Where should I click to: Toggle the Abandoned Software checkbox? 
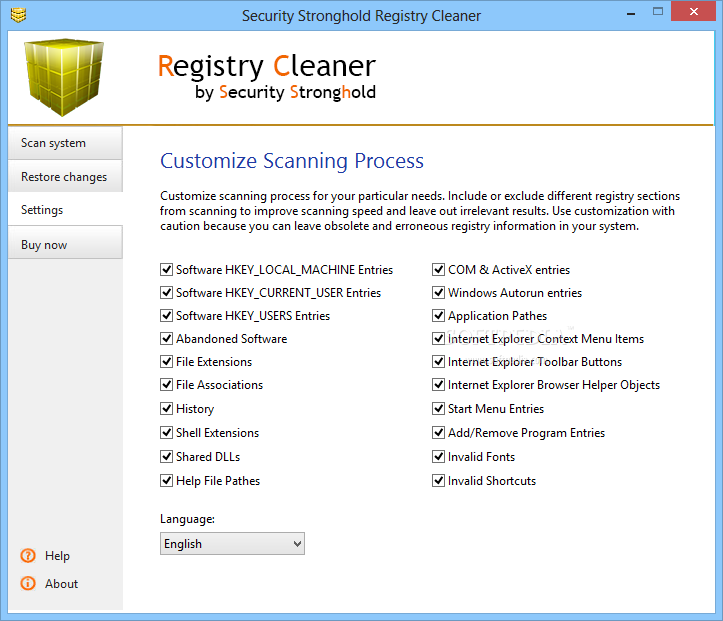pos(166,338)
